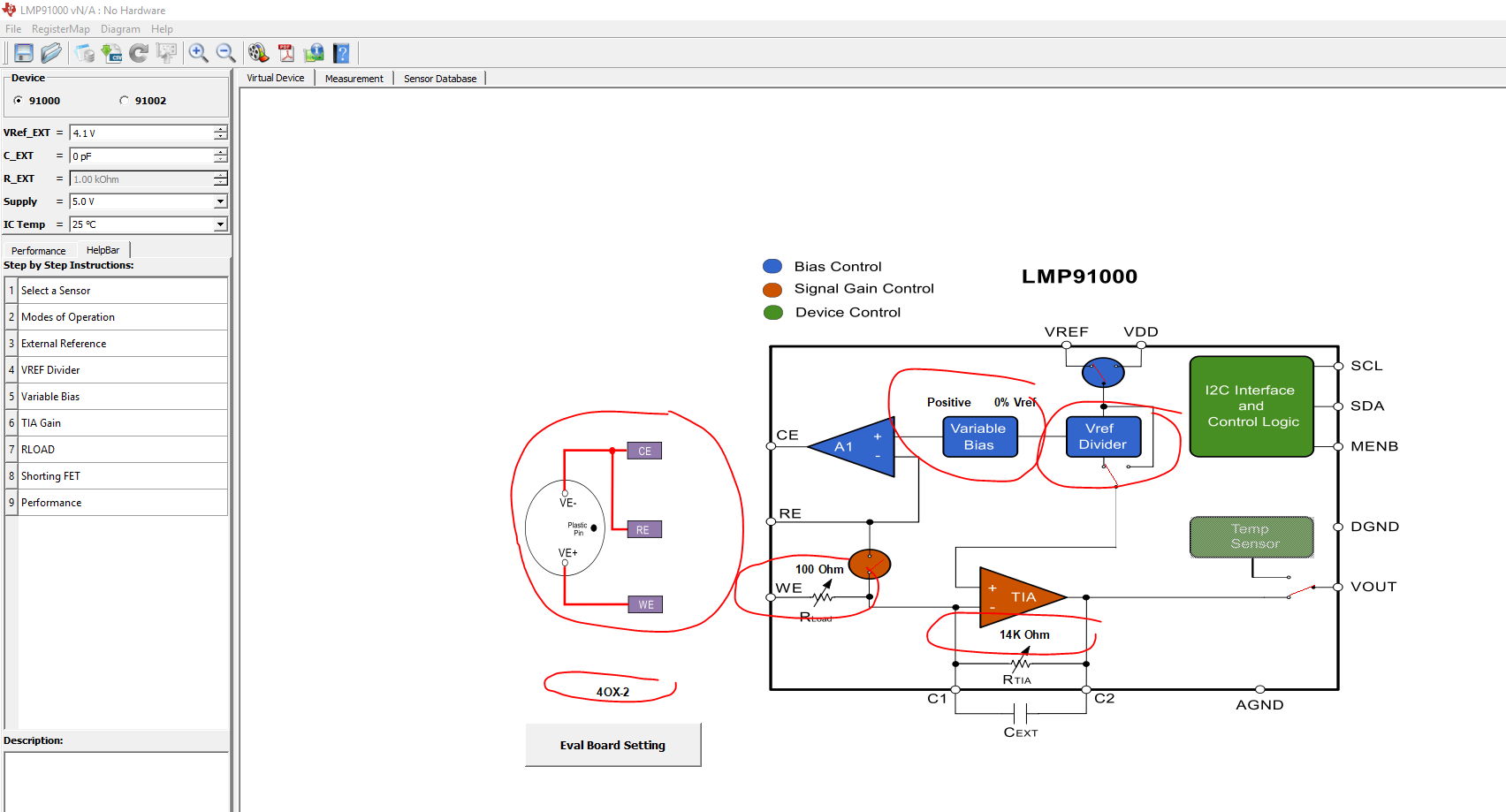
Task: Click the Open folder toolbar icon
Action: click(x=51, y=53)
